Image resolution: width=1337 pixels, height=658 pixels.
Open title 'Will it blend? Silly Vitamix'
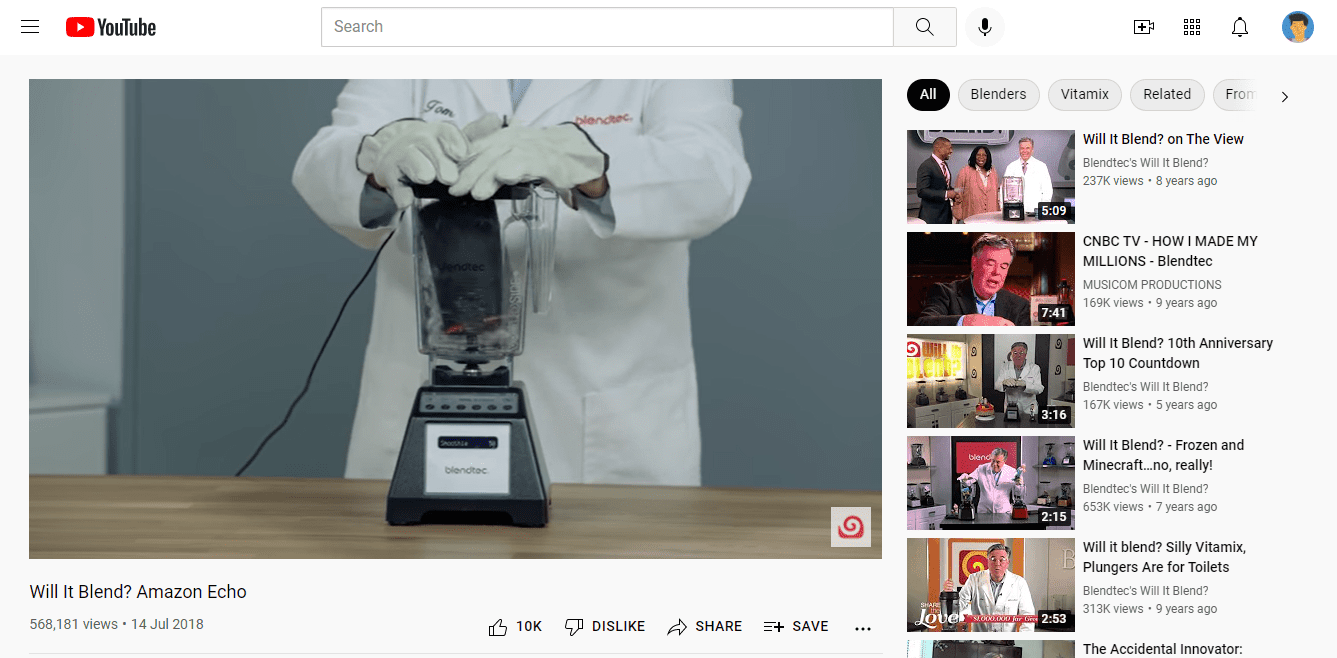tap(1164, 557)
